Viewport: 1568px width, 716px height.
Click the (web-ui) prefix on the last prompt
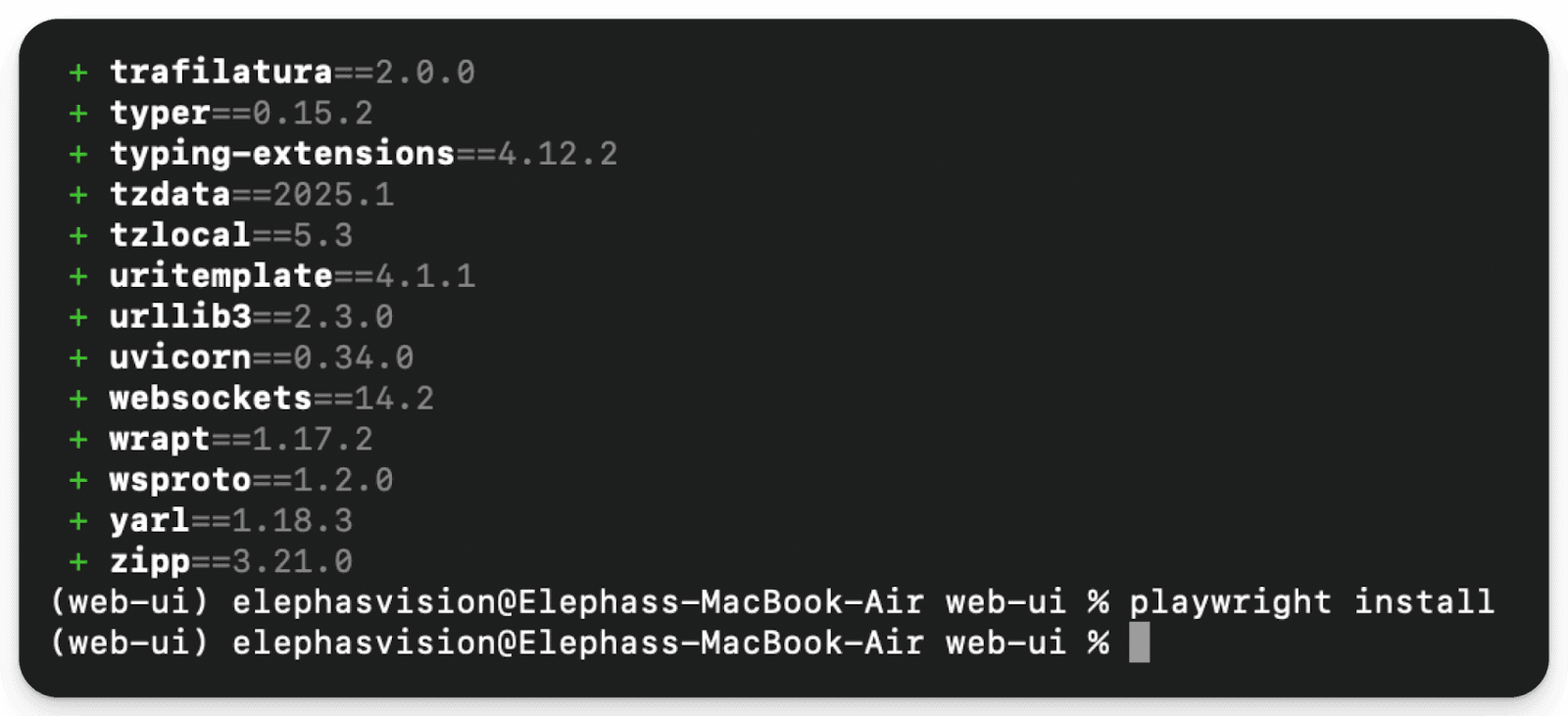tap(129, 643)
